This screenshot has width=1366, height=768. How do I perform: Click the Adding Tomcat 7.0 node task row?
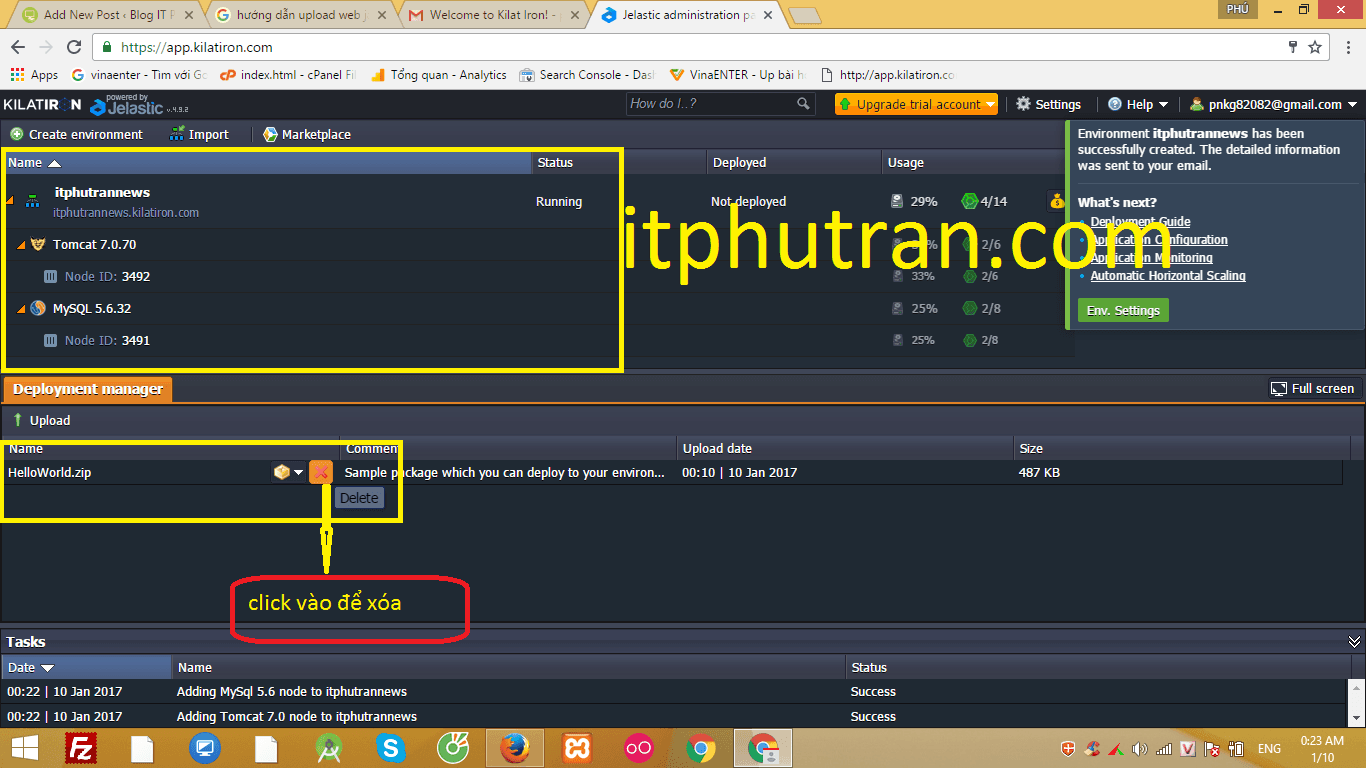click(675, 716)
